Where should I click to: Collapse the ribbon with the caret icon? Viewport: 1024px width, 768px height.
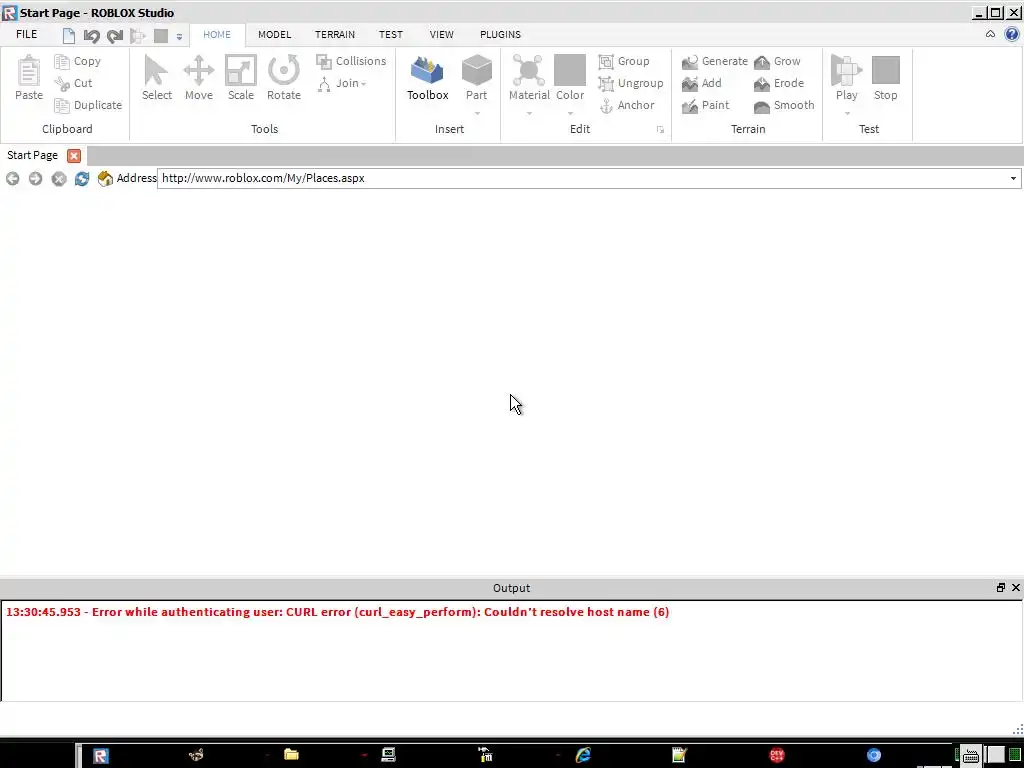[x=990, y=35]
